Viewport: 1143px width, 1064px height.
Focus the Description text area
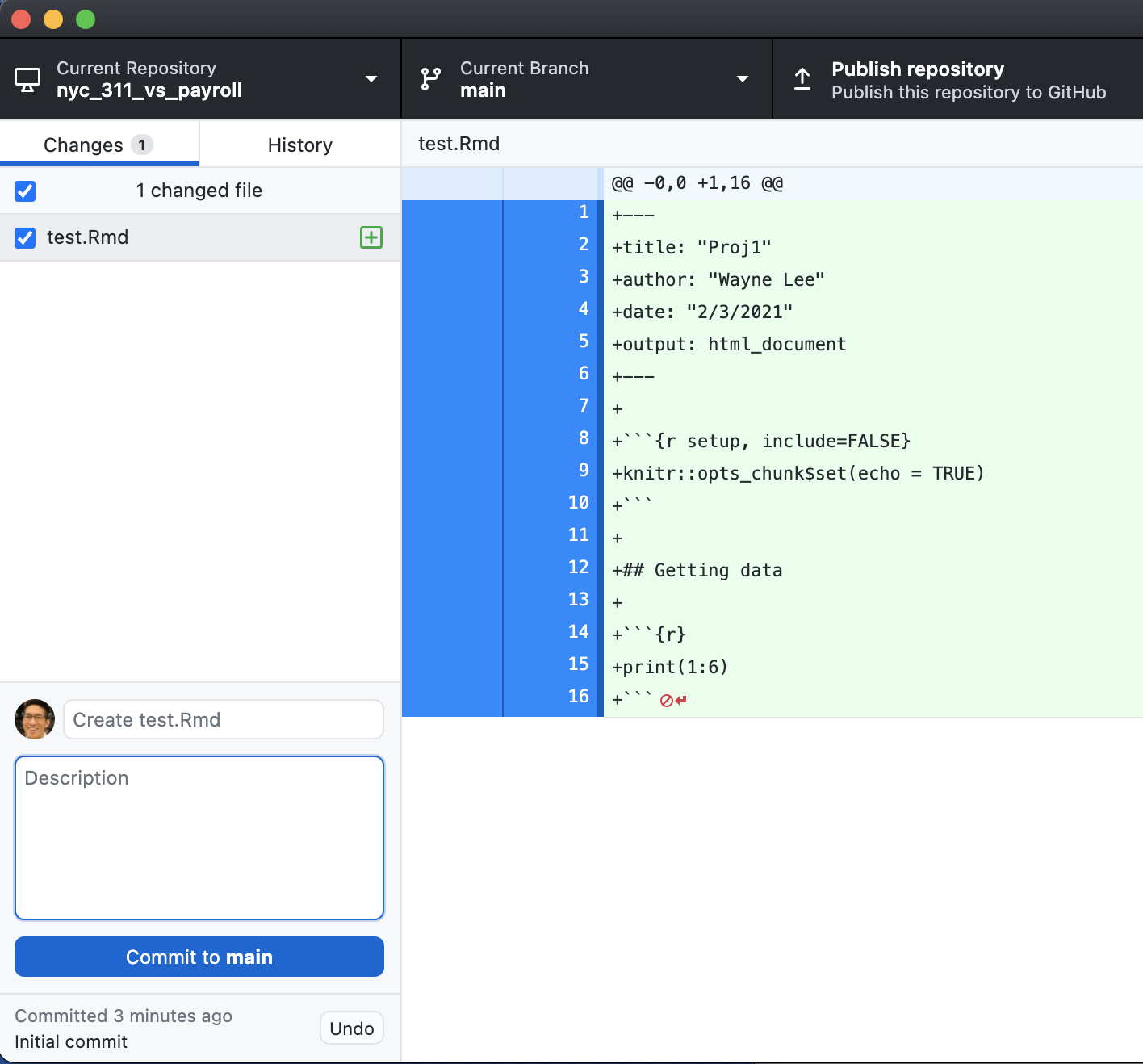coord(199,838)
